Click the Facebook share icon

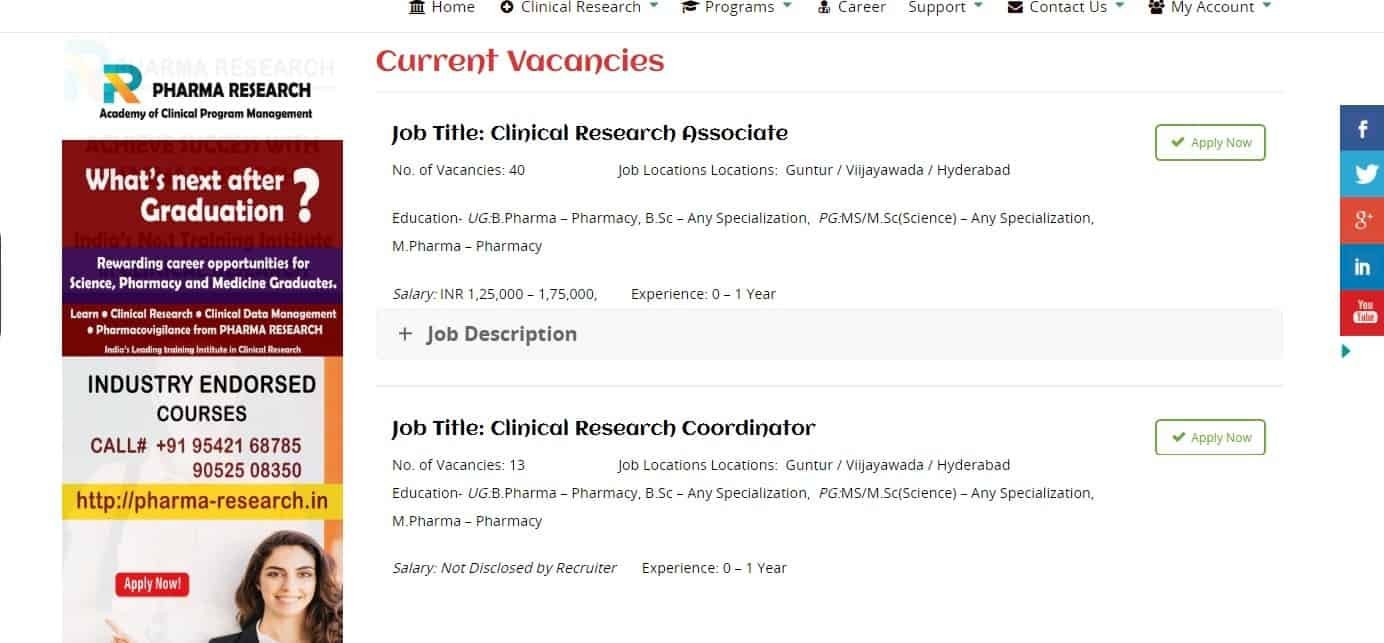point(1362,128)
